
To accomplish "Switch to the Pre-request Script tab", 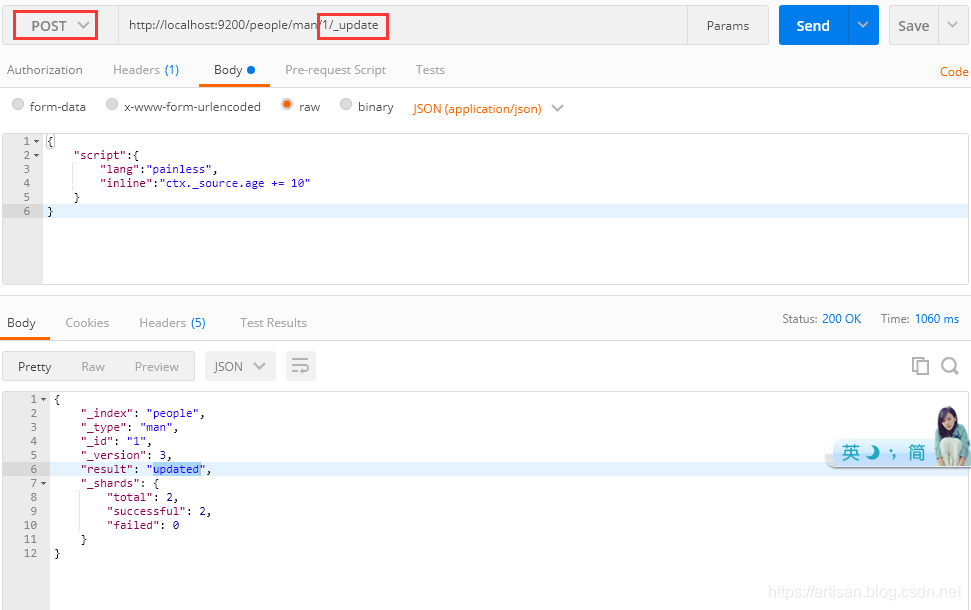I will pyautogui.click(x=335, y=70).
